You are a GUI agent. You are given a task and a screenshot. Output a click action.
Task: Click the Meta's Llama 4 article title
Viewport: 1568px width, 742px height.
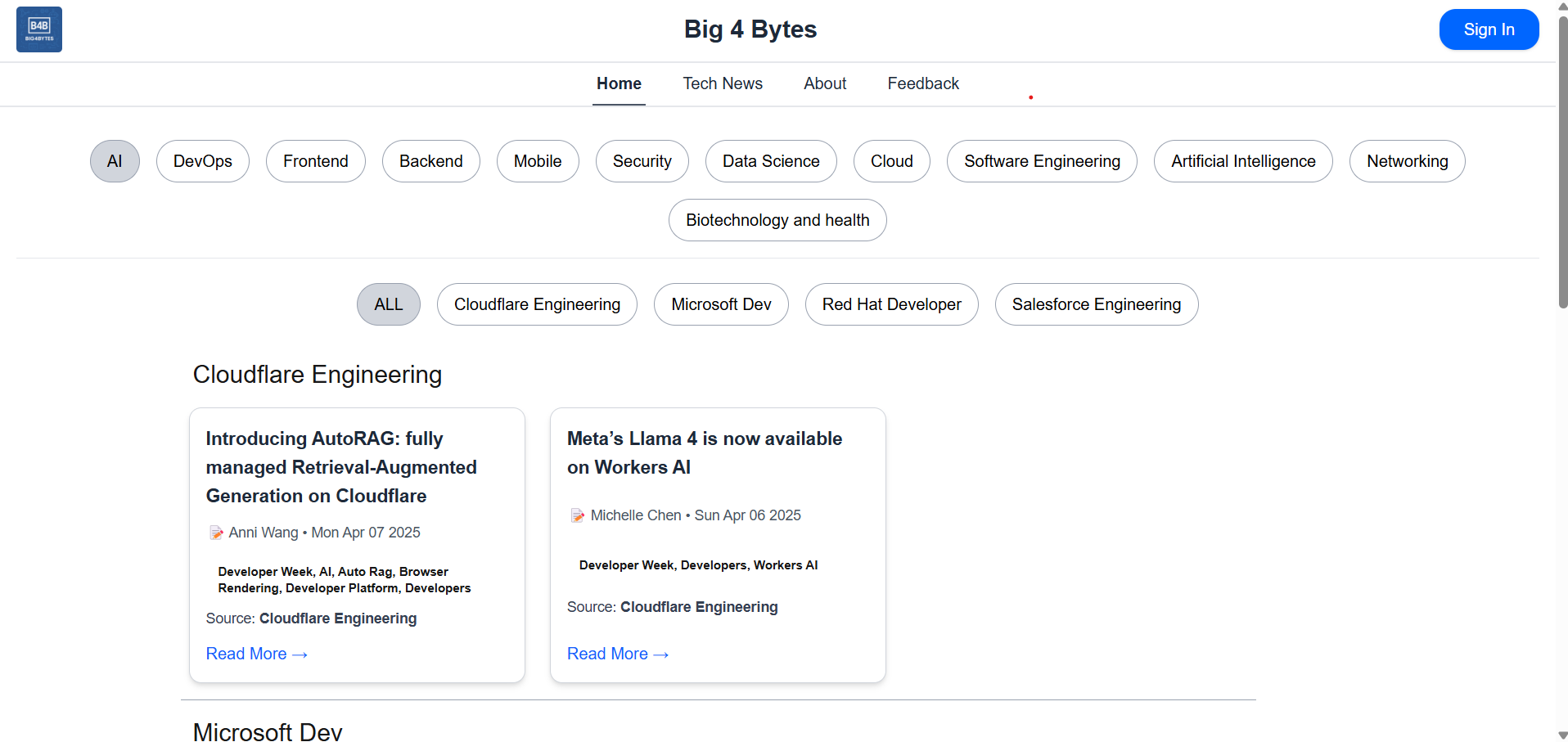pos(705,452)
